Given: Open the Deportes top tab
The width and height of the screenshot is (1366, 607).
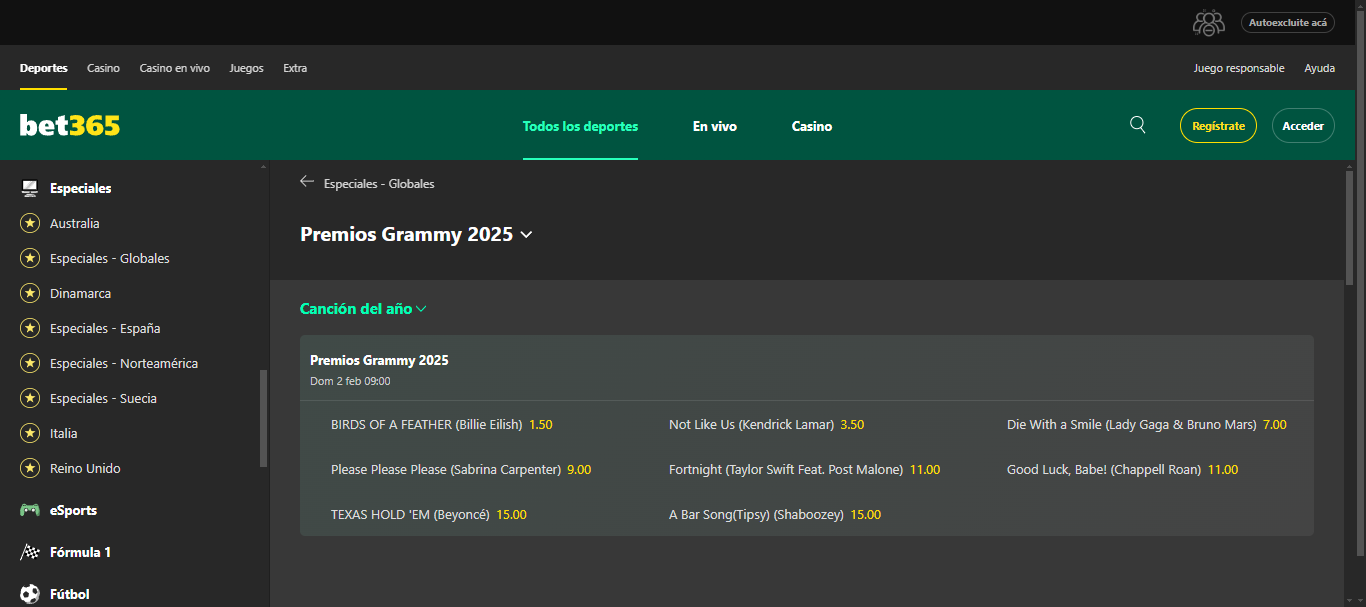Looking at the screenshot, I should point(44,68).
